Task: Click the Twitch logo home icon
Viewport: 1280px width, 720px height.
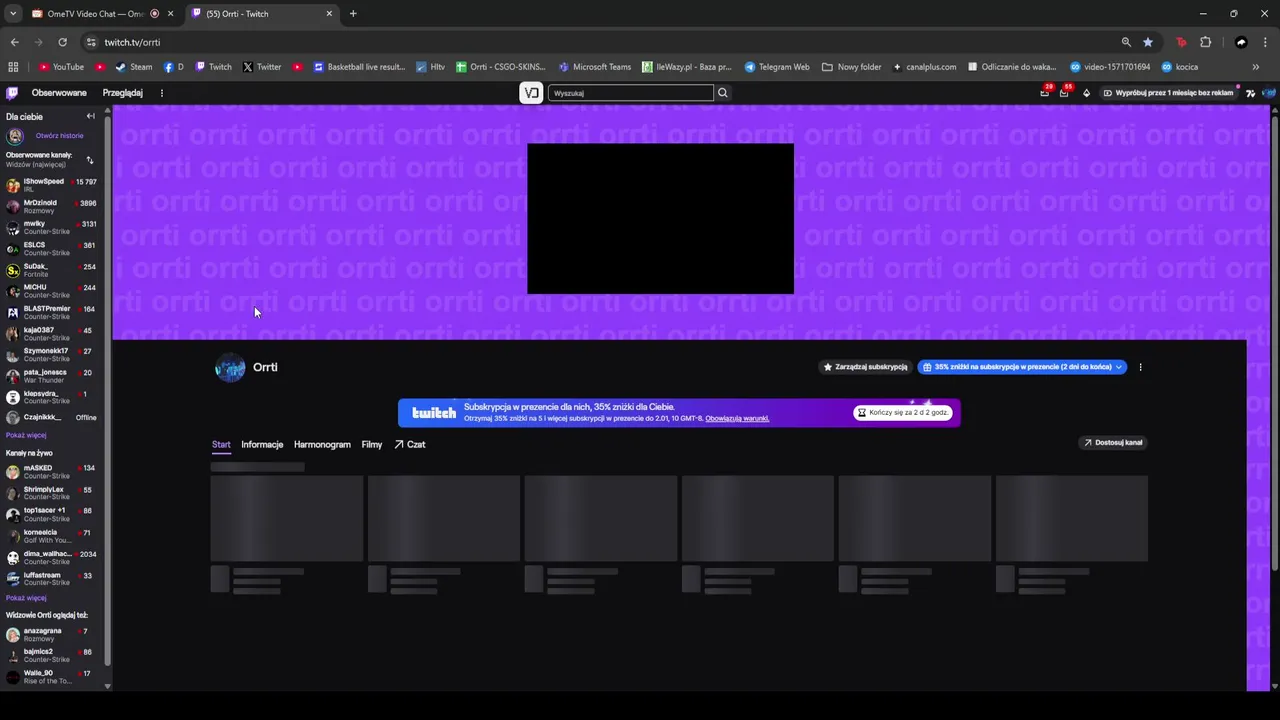Action: (x=12, y=93)
